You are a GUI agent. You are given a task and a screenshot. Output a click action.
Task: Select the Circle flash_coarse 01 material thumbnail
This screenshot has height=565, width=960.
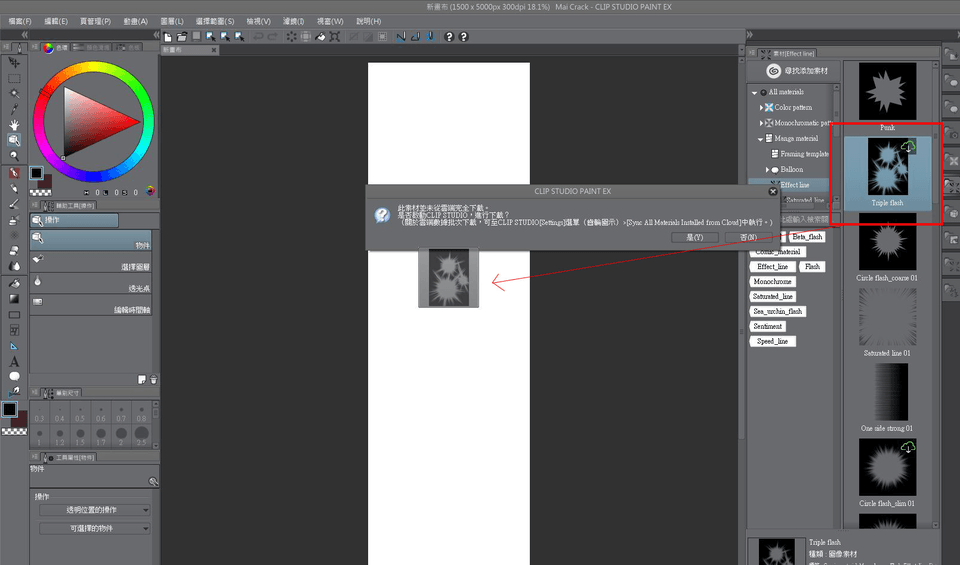(887, 247)
